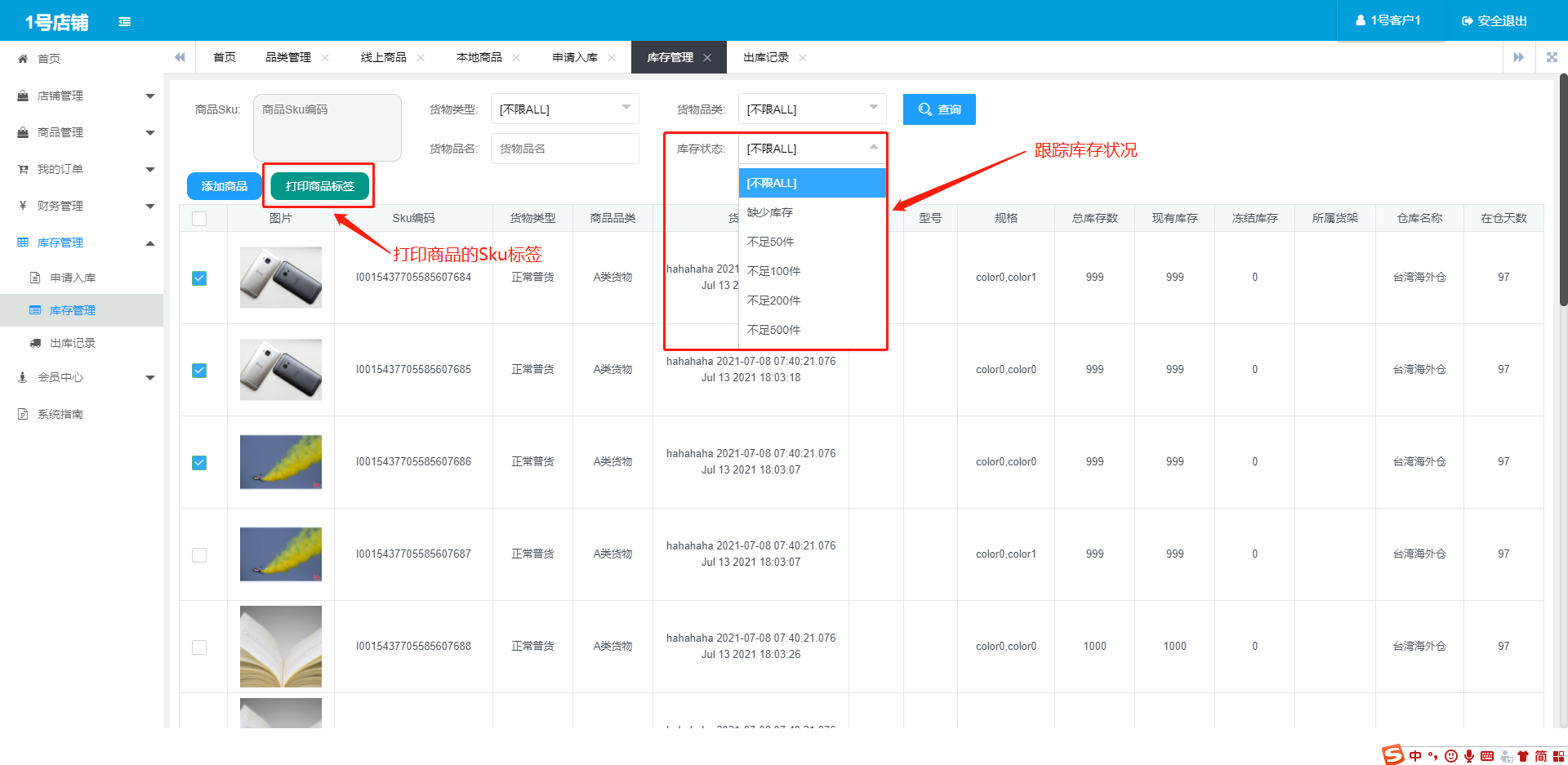Click the Sogou input method S icon
Screen dimensions: 1568x765
[x=1392, y=755]
